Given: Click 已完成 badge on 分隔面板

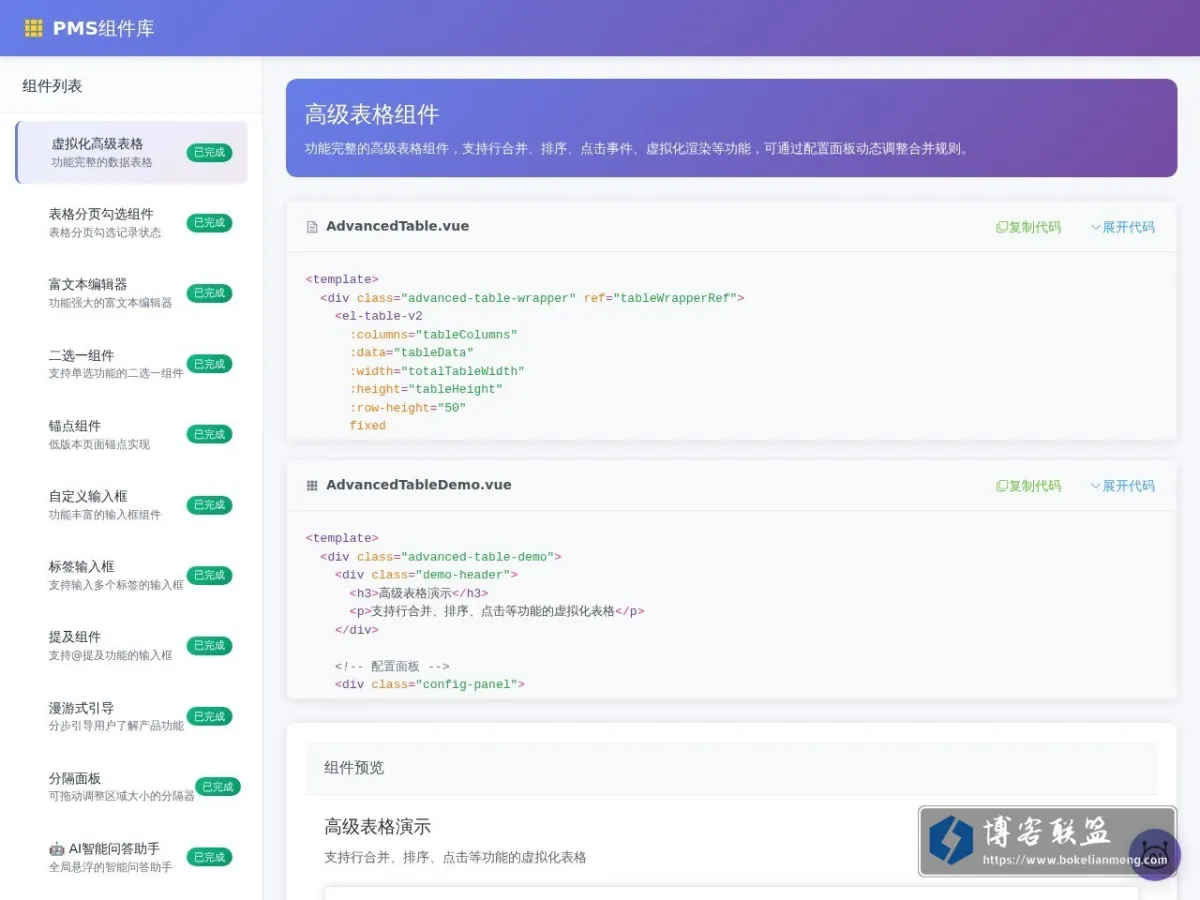Looking at the screenshot, I should [217, 787].
